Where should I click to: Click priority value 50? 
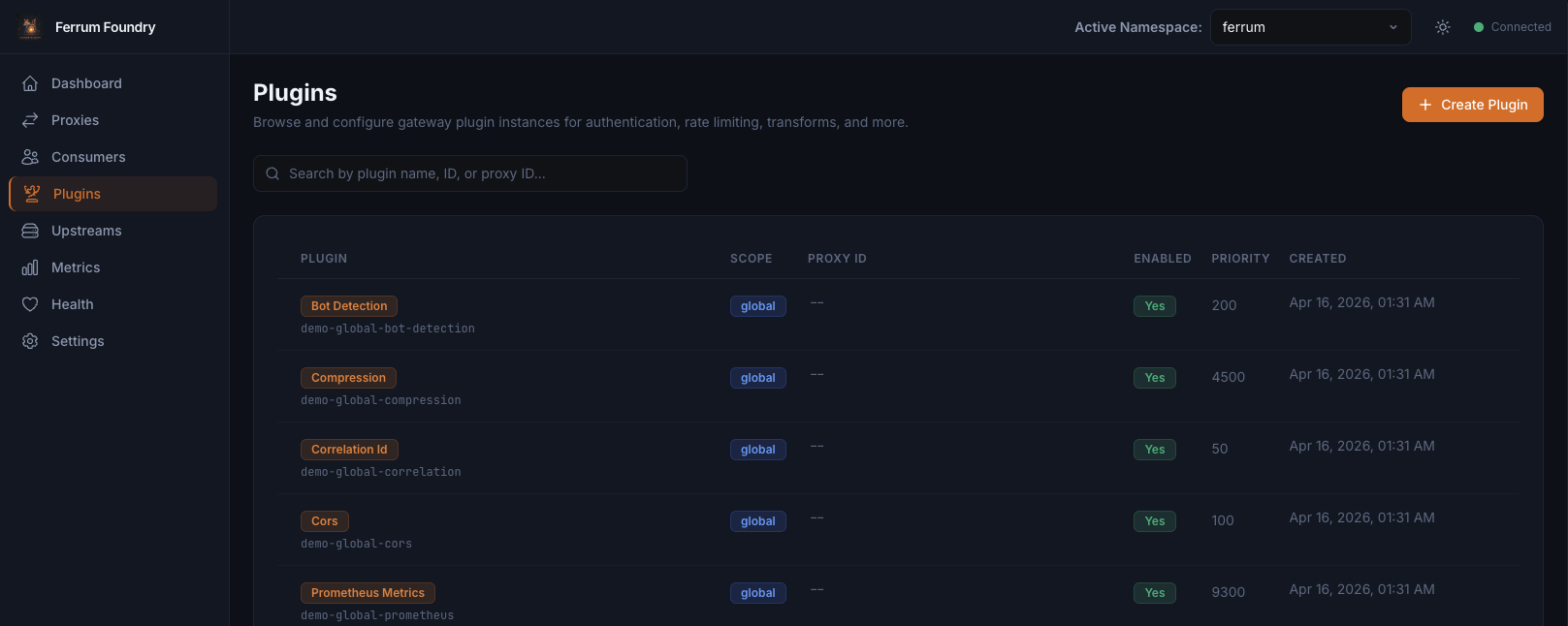pyautogui.click(x=1220, y=449)
